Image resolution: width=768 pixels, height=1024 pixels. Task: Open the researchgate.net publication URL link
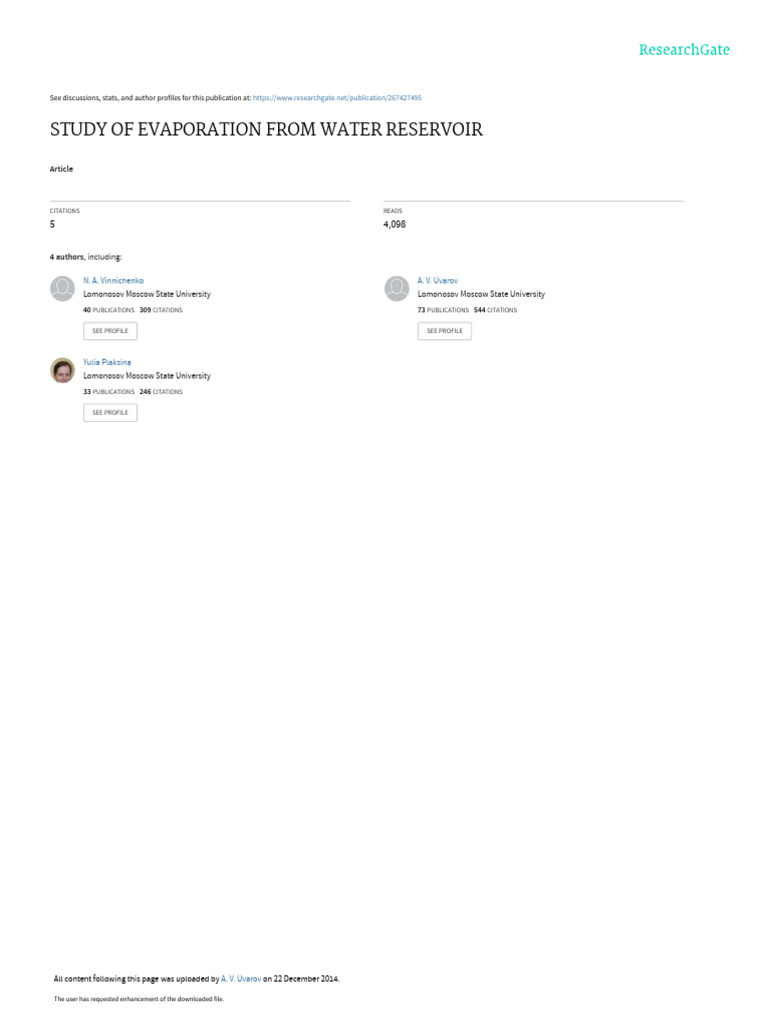click(337, 98)
